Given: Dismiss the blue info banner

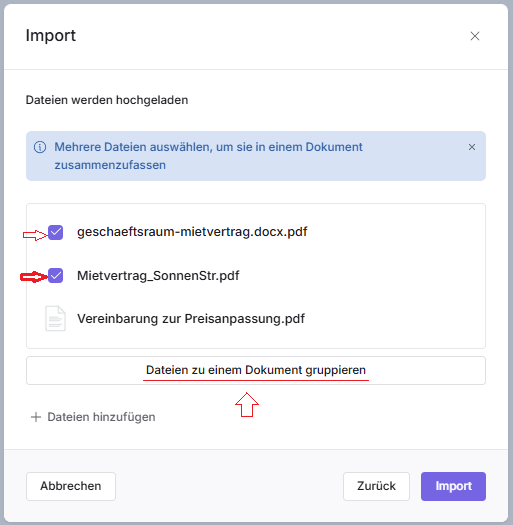Looking at the screenshot, I should 472,147.
